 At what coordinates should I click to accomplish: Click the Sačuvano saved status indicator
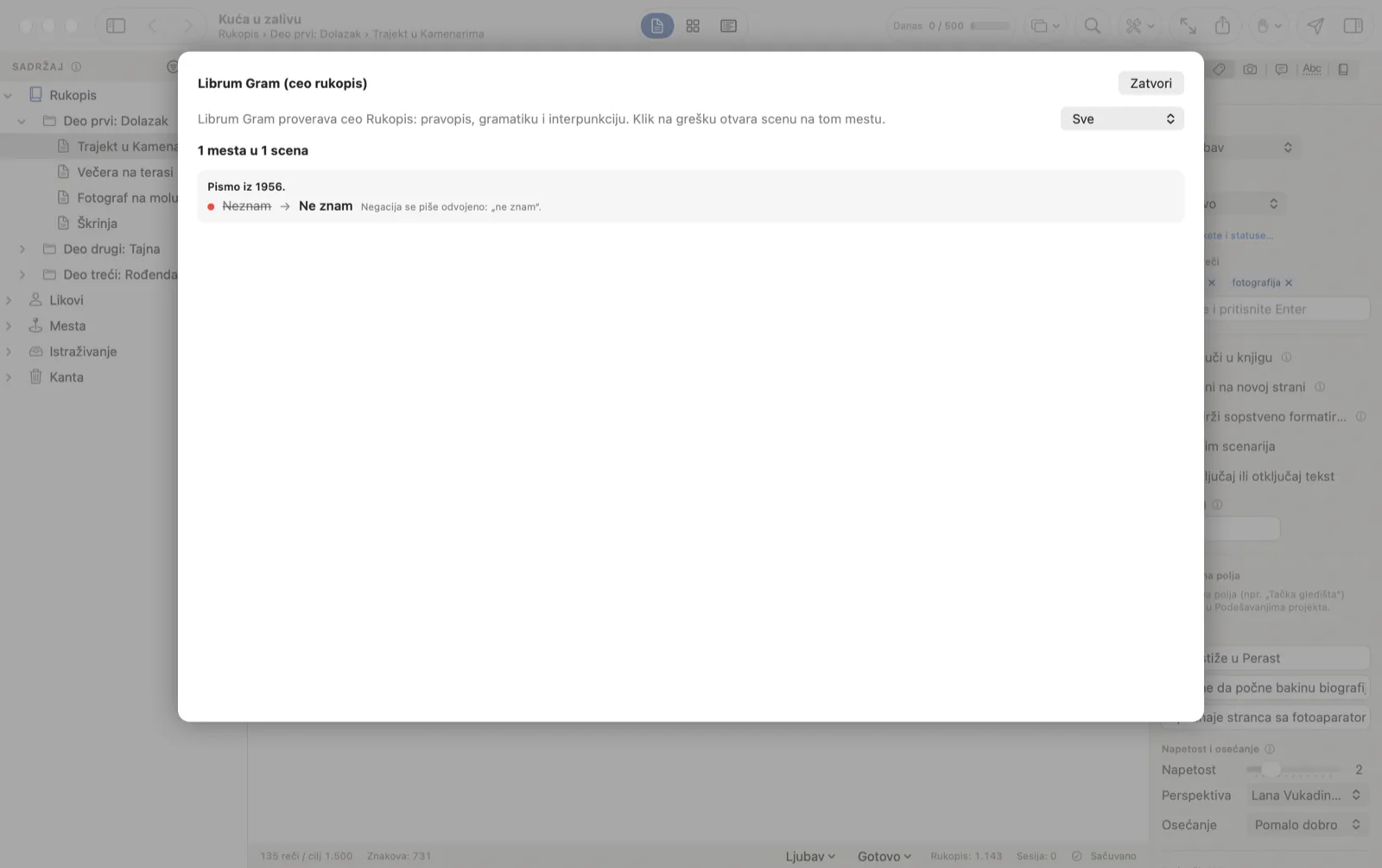(x=1104, y=856)
